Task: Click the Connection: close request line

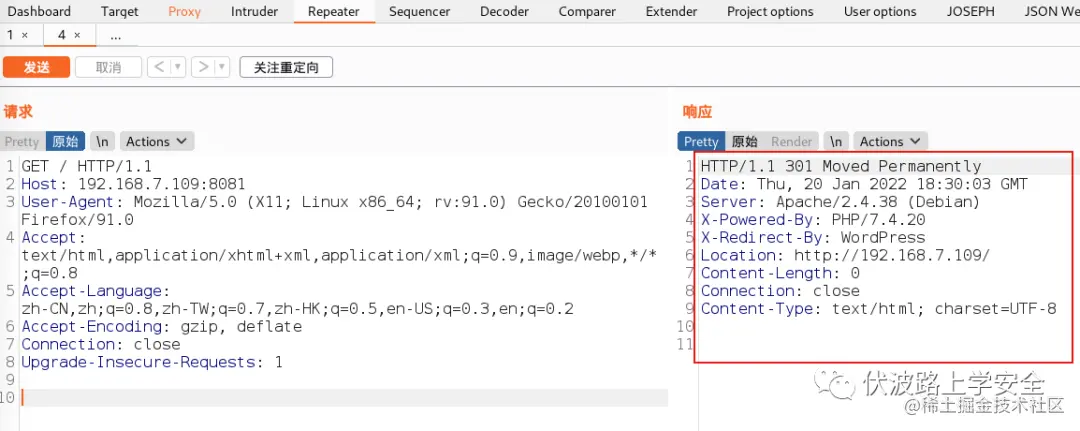Action: point(101,344)
